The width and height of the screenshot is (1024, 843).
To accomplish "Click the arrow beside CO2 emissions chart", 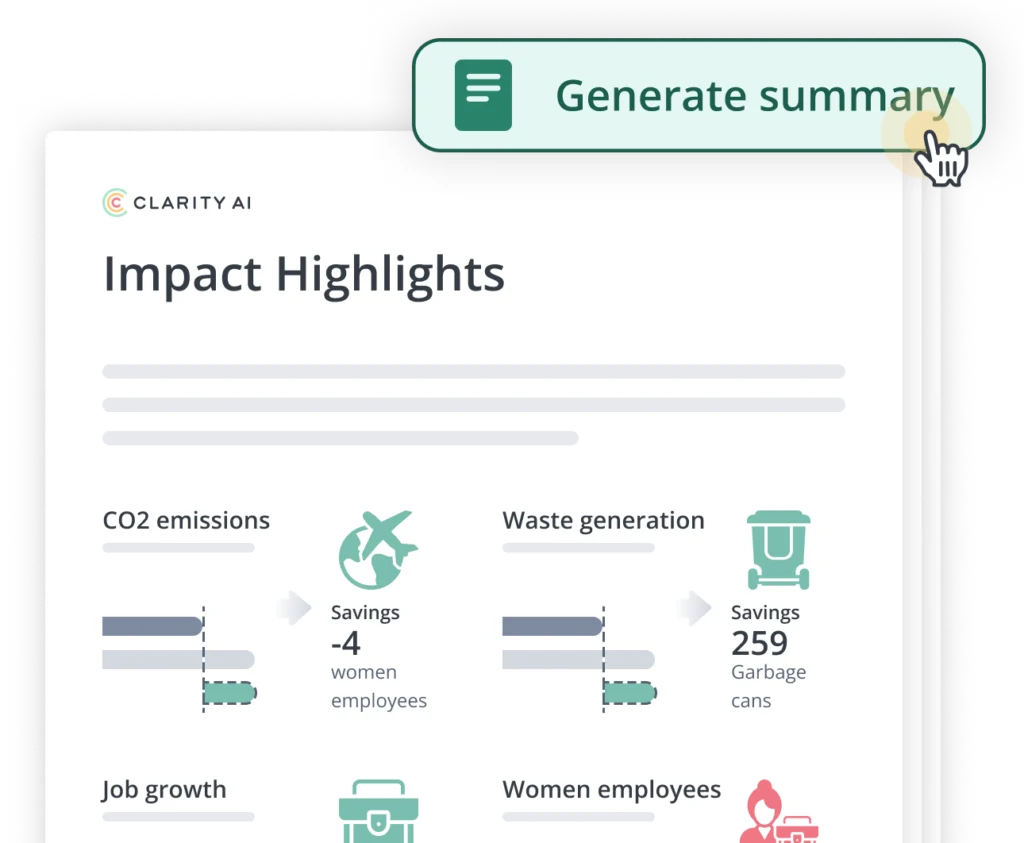I will (x=294, y=607).
